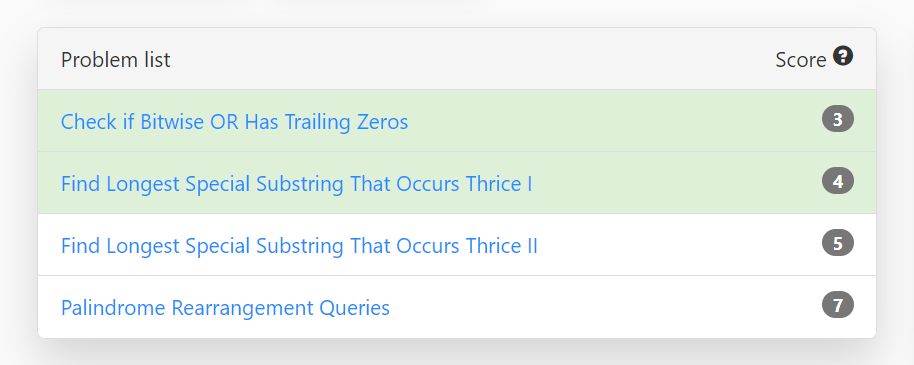Open the Palindrome Rearrangement Queries problem
The height and width of the screenshot is (365, 914).
[x=225, y=307]
